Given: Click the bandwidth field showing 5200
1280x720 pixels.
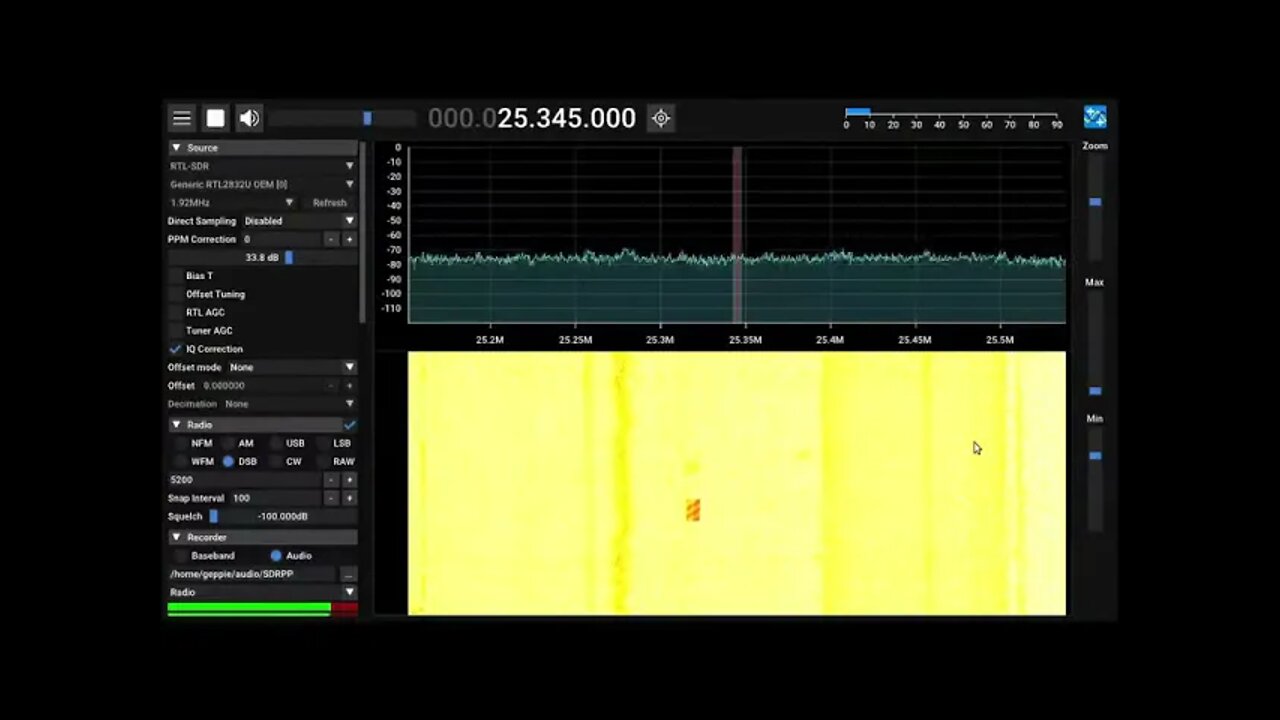Looking at the screenshot, I should (x=245, y=480).
